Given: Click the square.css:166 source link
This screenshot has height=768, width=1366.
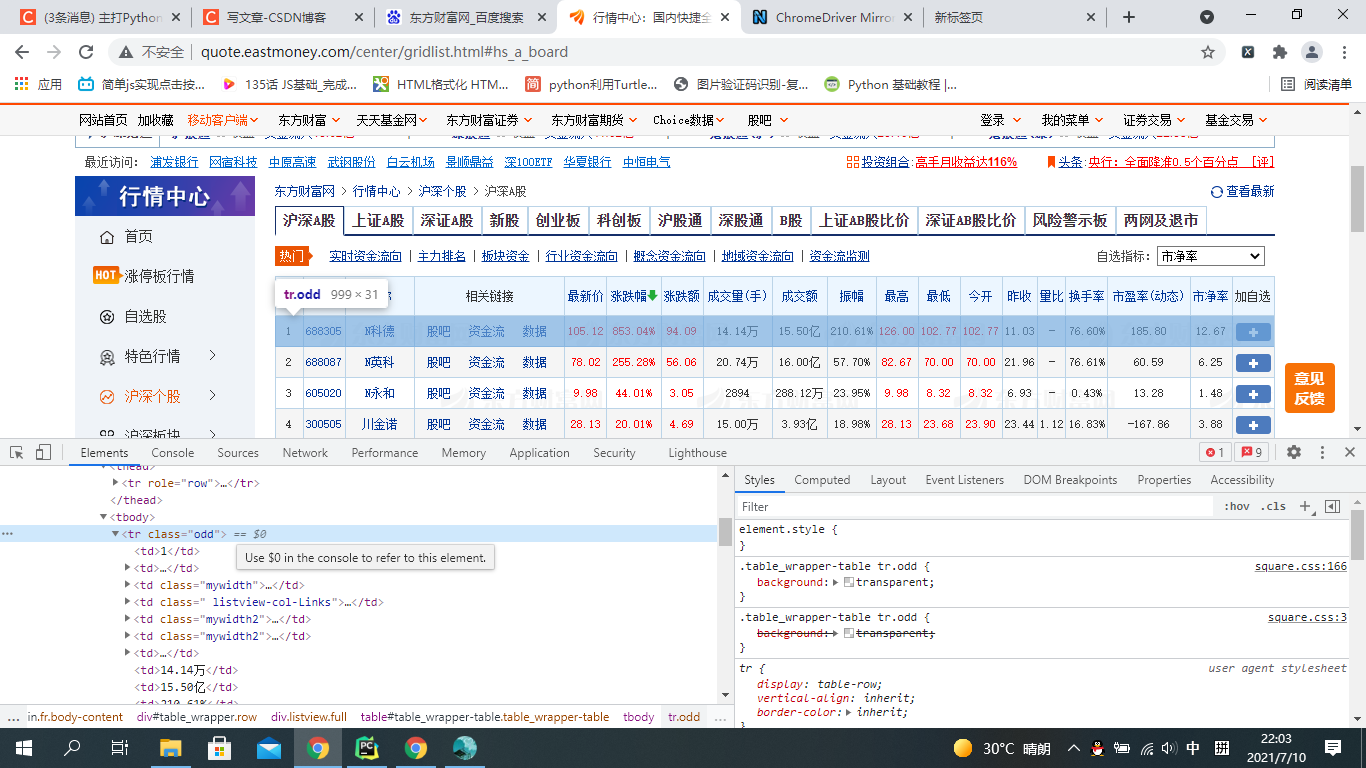Looking at the screenshot, I should 1301,566.
